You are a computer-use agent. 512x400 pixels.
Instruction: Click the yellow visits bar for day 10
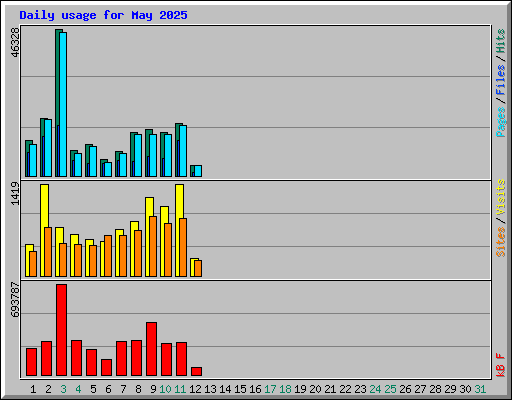[164, 241]
